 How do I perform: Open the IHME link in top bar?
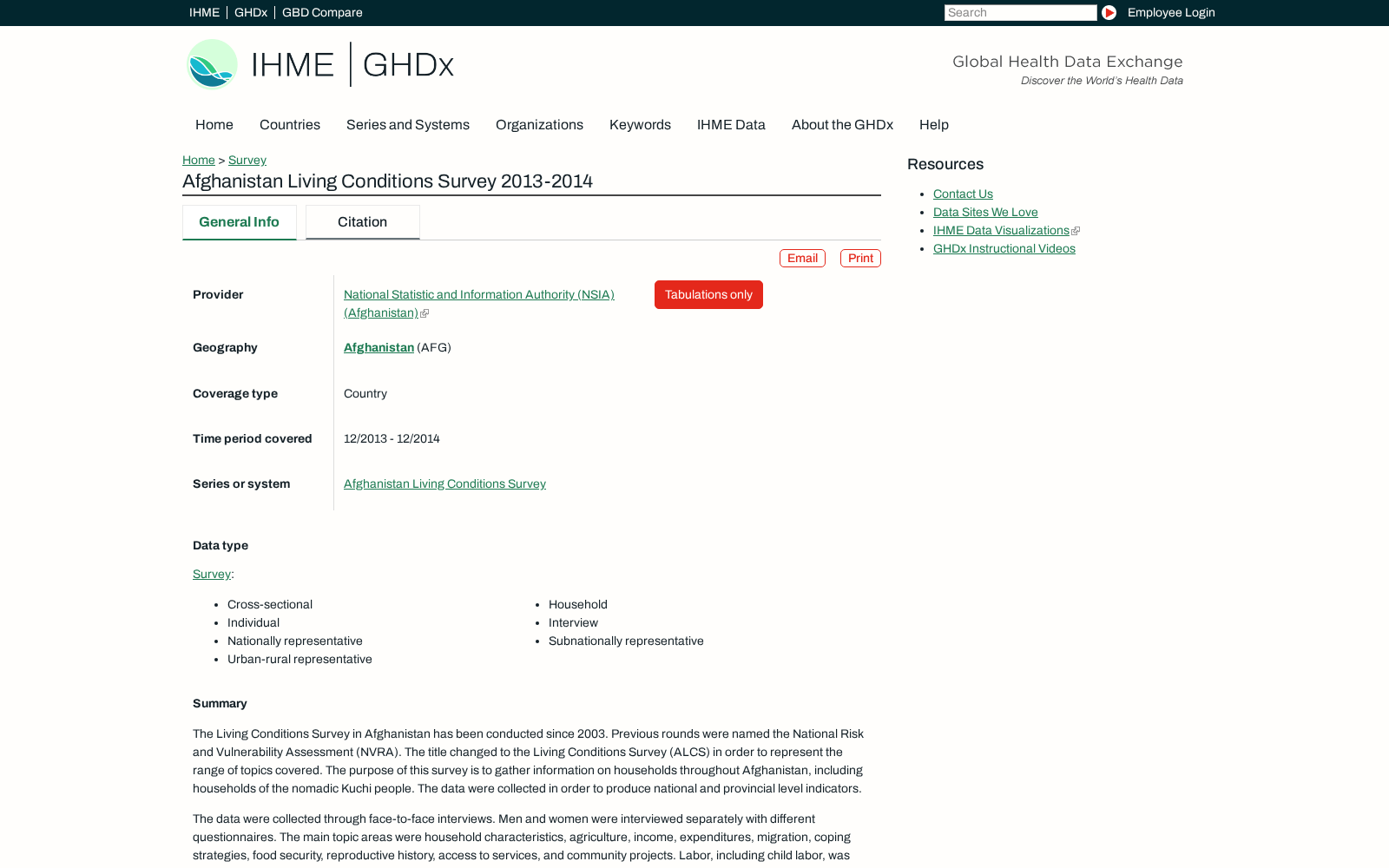(x=204, y=12)
